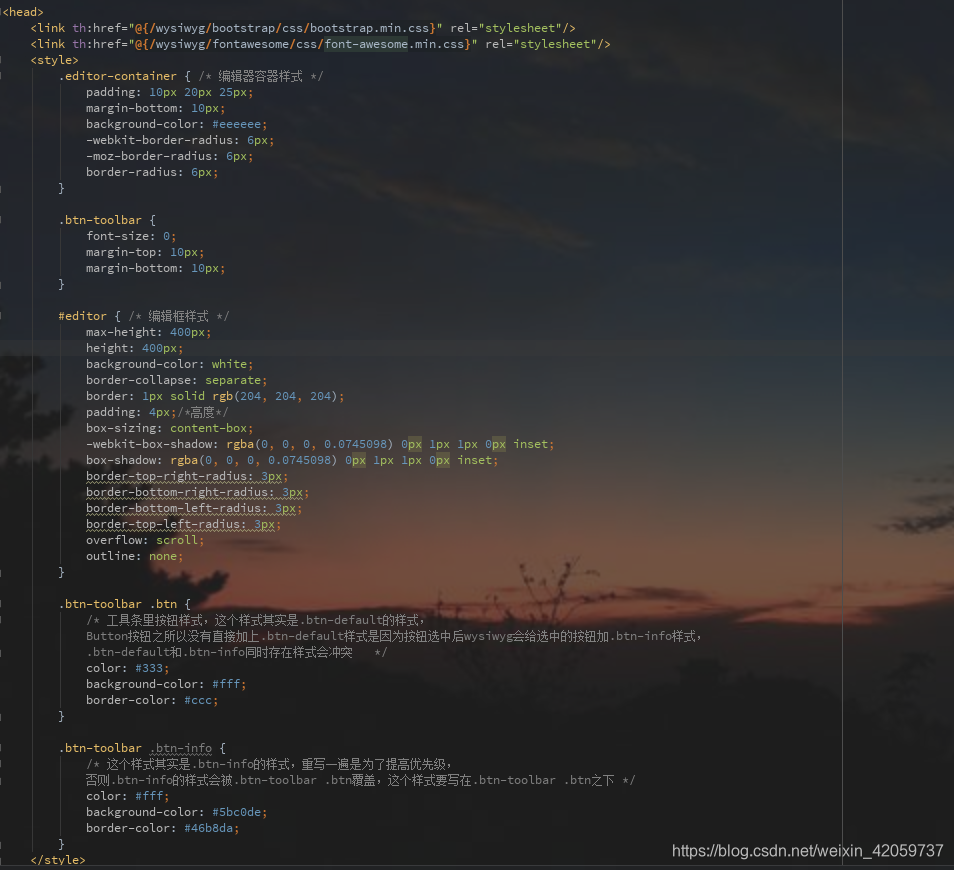Click the opening <head> tag

click(x=23, y=12)
